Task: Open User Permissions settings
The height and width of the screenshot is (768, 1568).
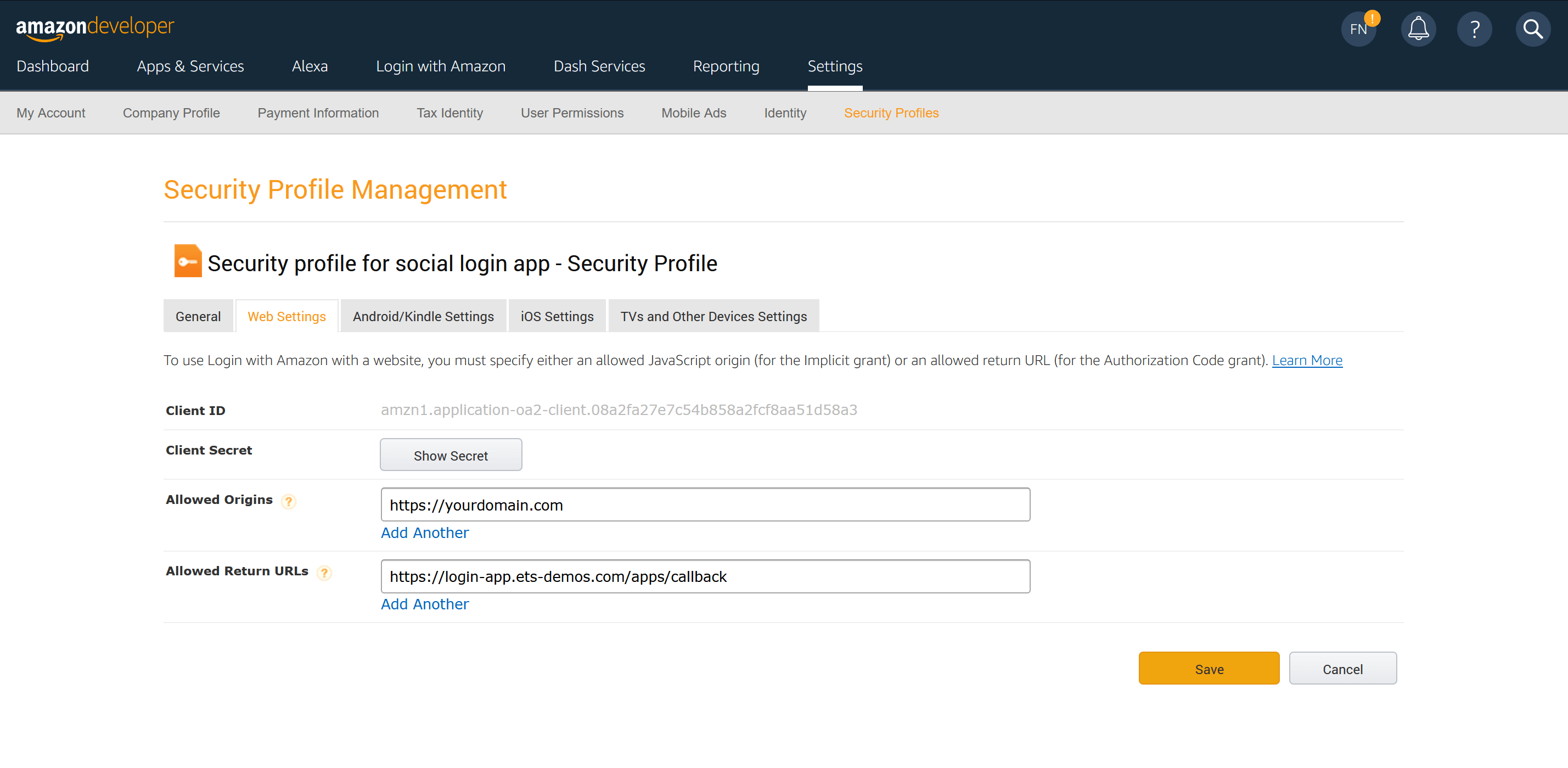Action: tap(572, 113)
